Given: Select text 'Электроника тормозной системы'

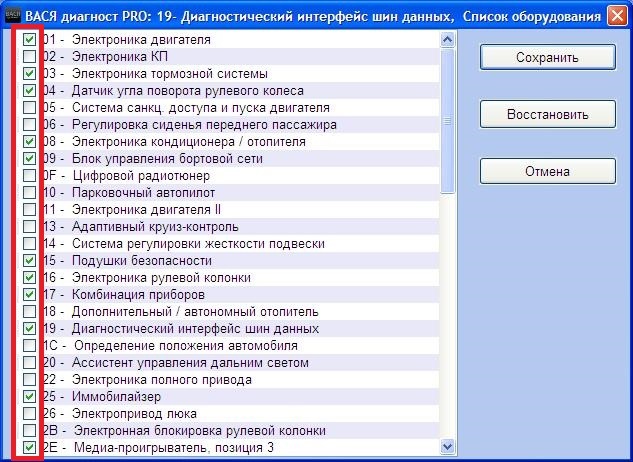Looking at the screenshot, I should pyautogui.click(x=170, y=74).
